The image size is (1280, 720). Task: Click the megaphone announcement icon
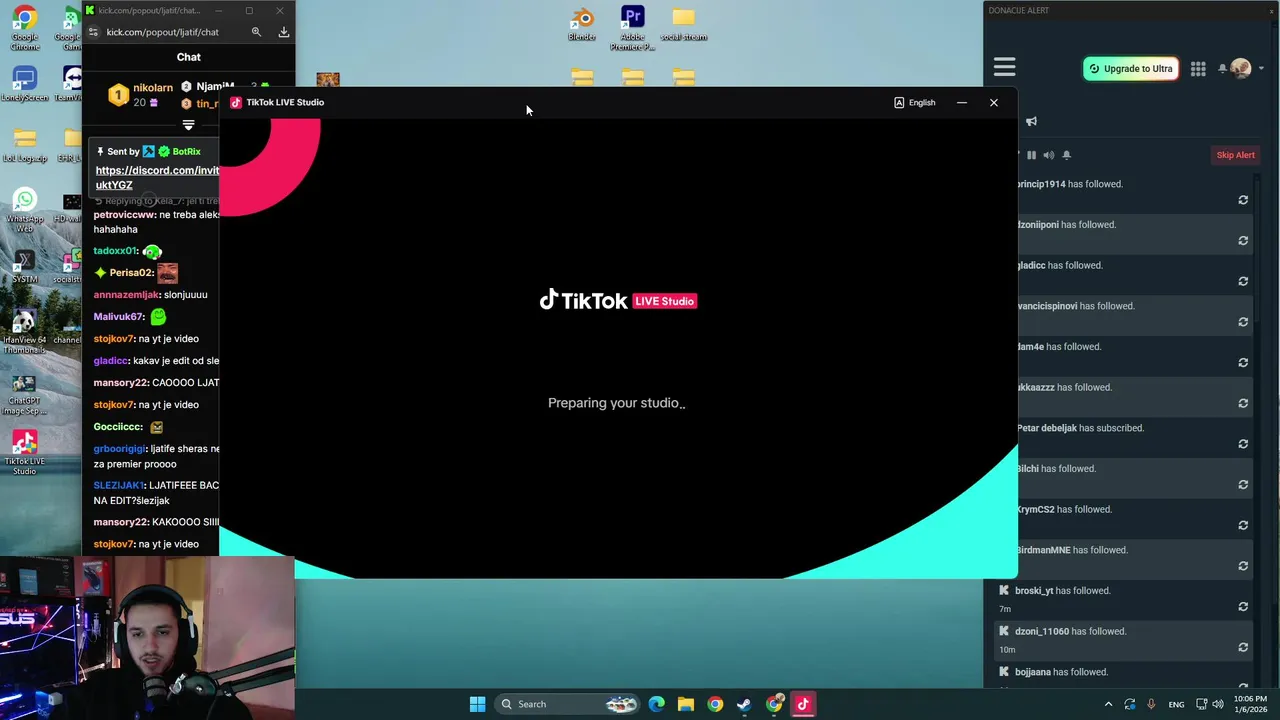(1031, 121)
